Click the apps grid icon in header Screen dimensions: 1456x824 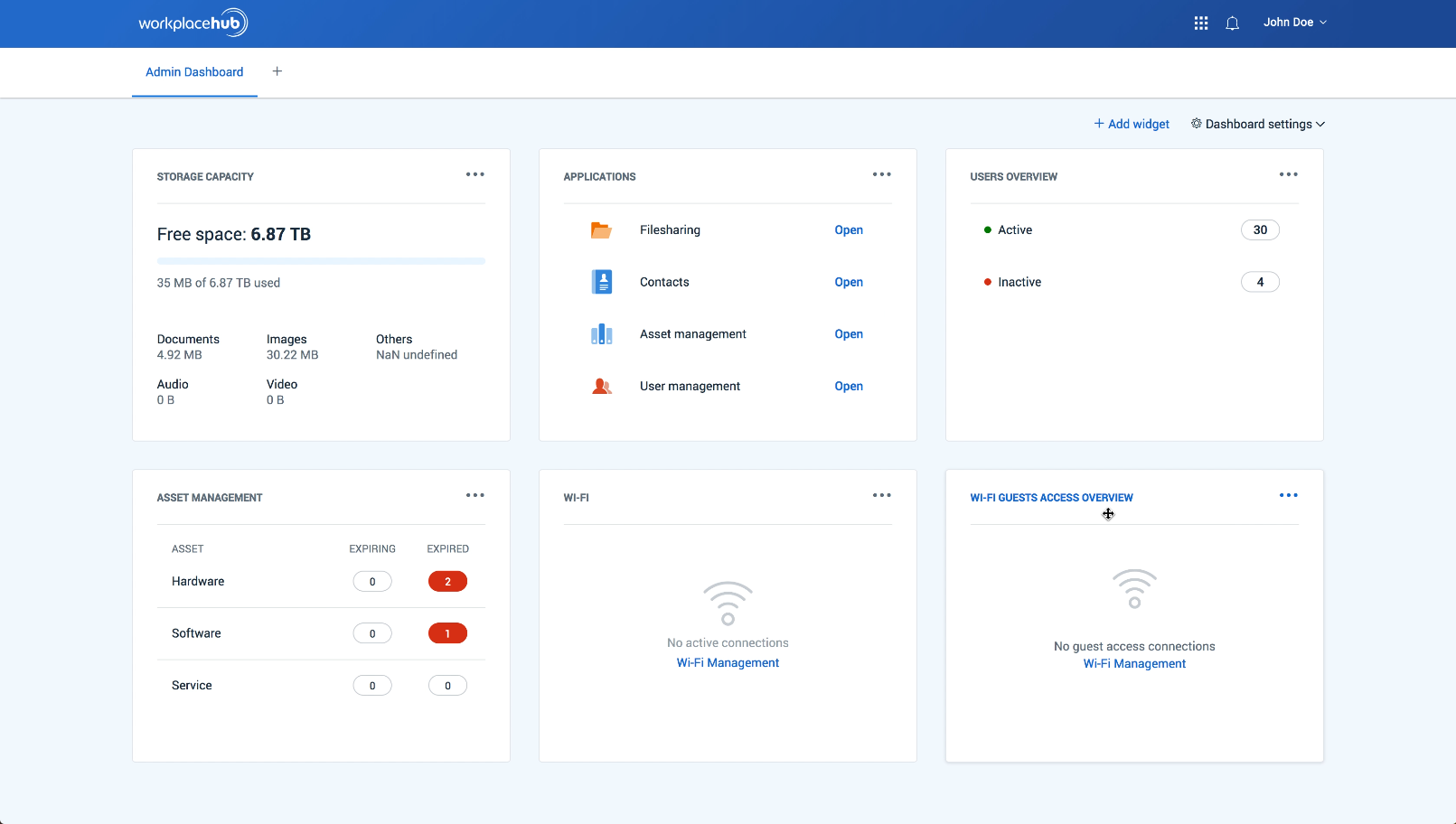click(1200, 23)
